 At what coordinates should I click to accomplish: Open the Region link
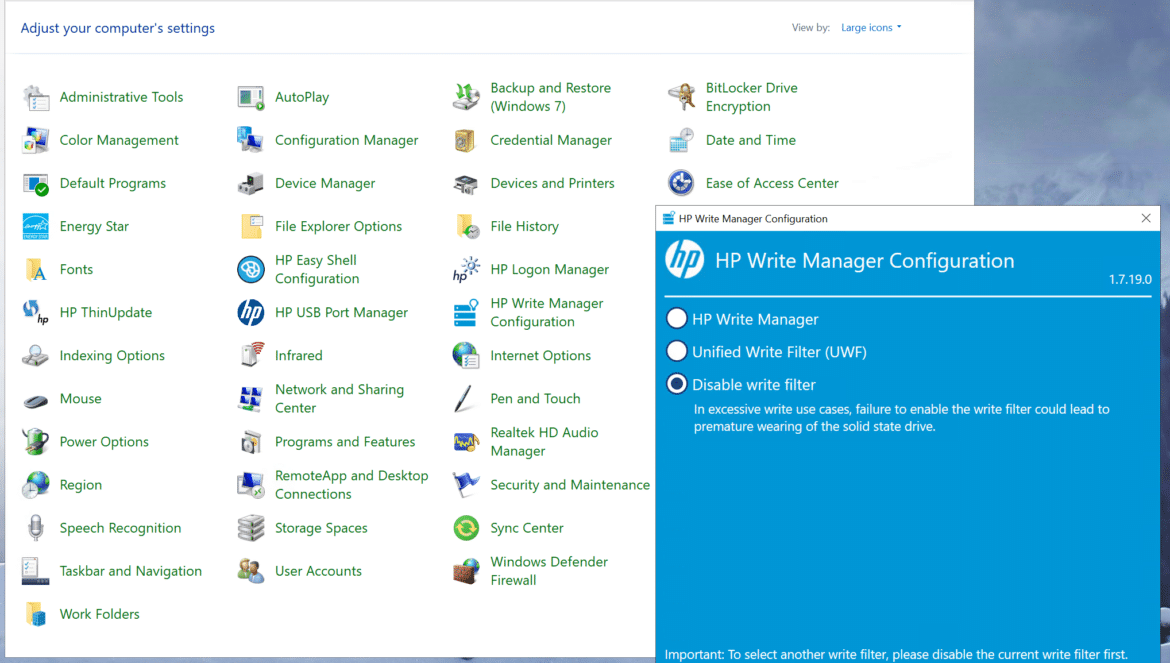click(81, 485)
